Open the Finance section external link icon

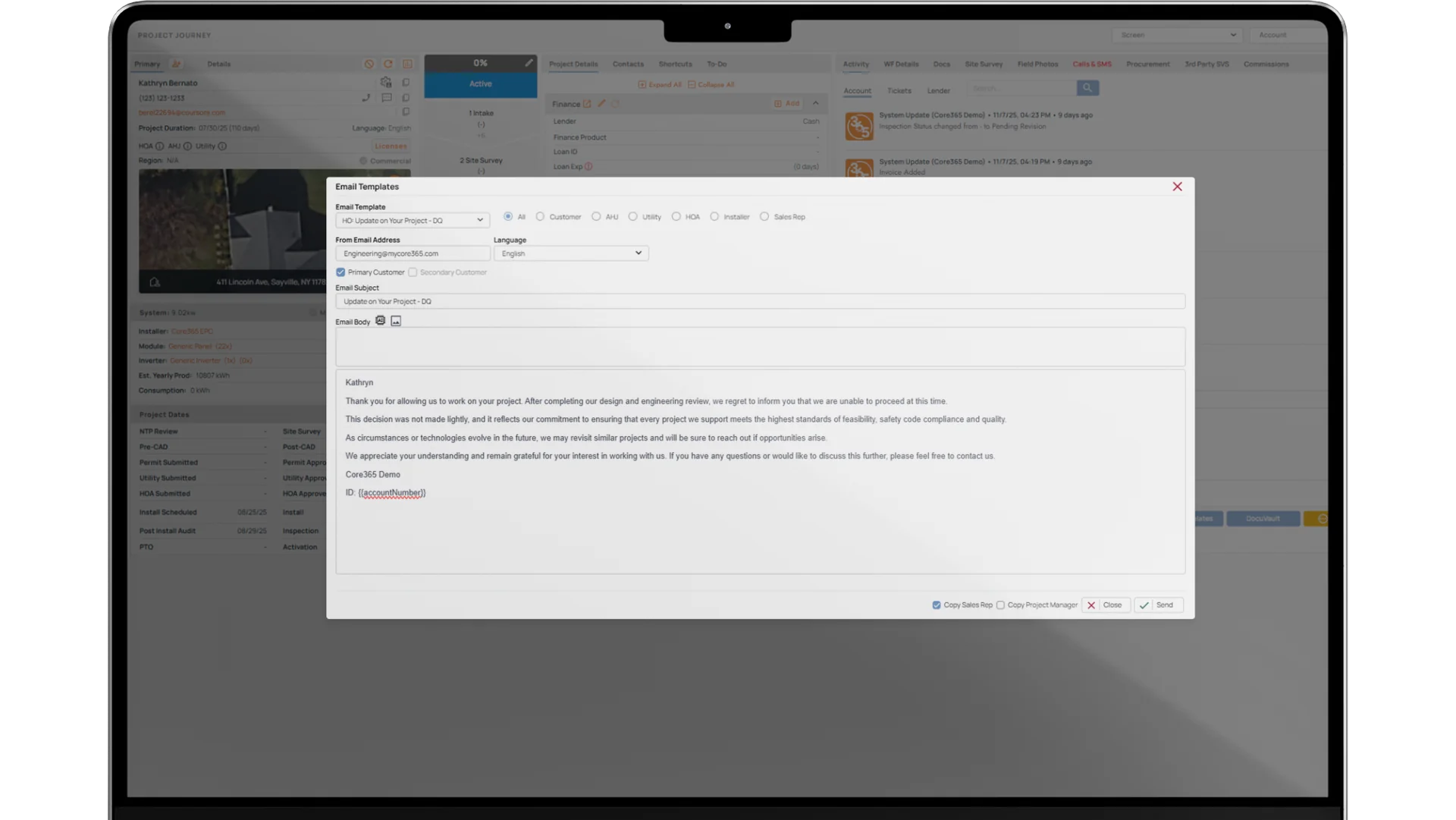587,104
